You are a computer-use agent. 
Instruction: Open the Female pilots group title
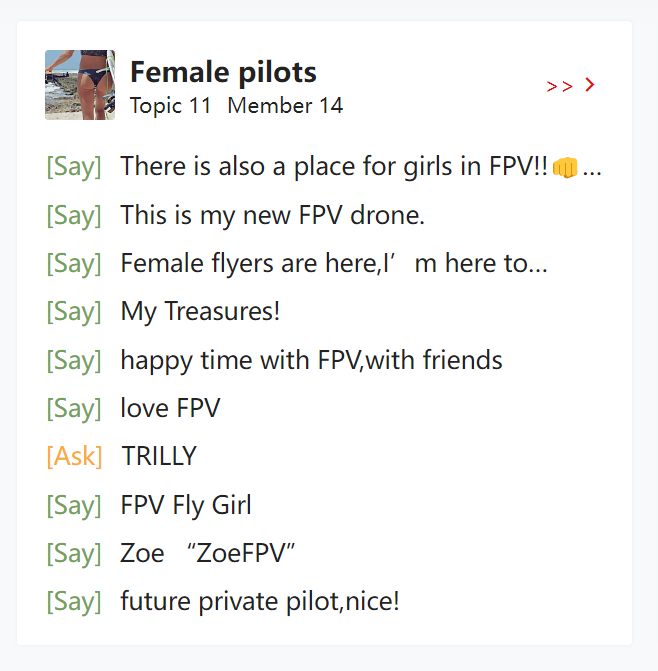pyautogui.click(x=223, y=72)
